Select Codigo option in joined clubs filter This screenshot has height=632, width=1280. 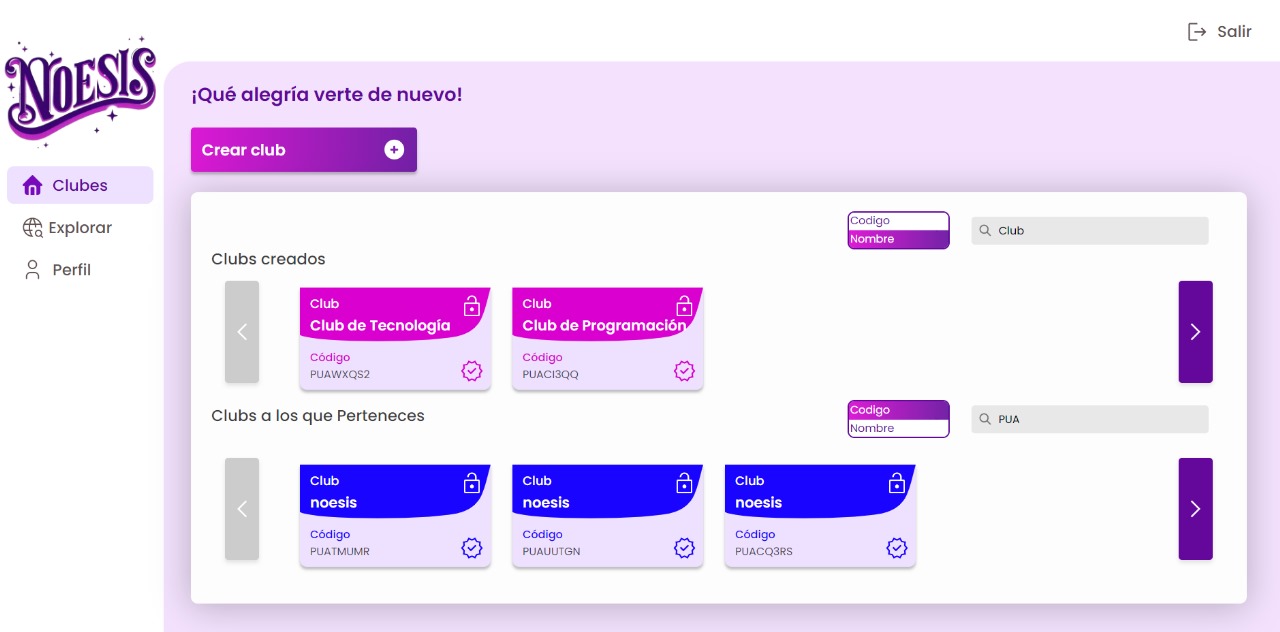(x=898, y=410)
